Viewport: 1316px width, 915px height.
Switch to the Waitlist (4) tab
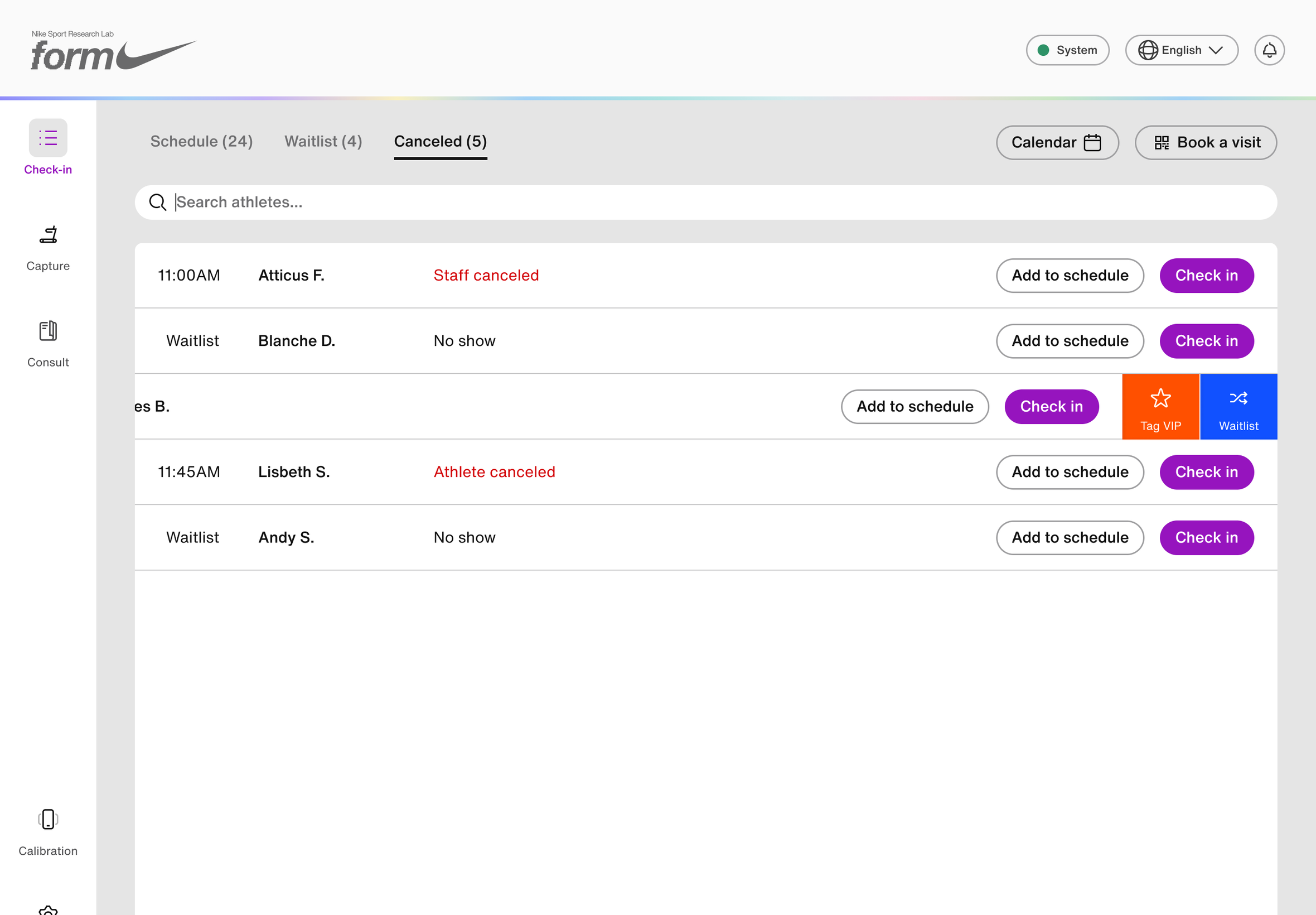[x=323, y=142]
